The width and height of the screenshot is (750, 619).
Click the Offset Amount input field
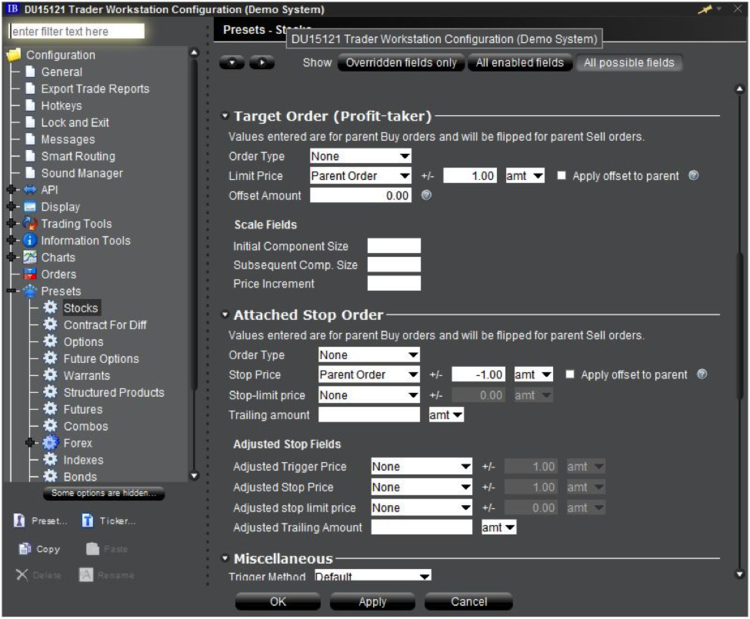[x=361, y=195]
